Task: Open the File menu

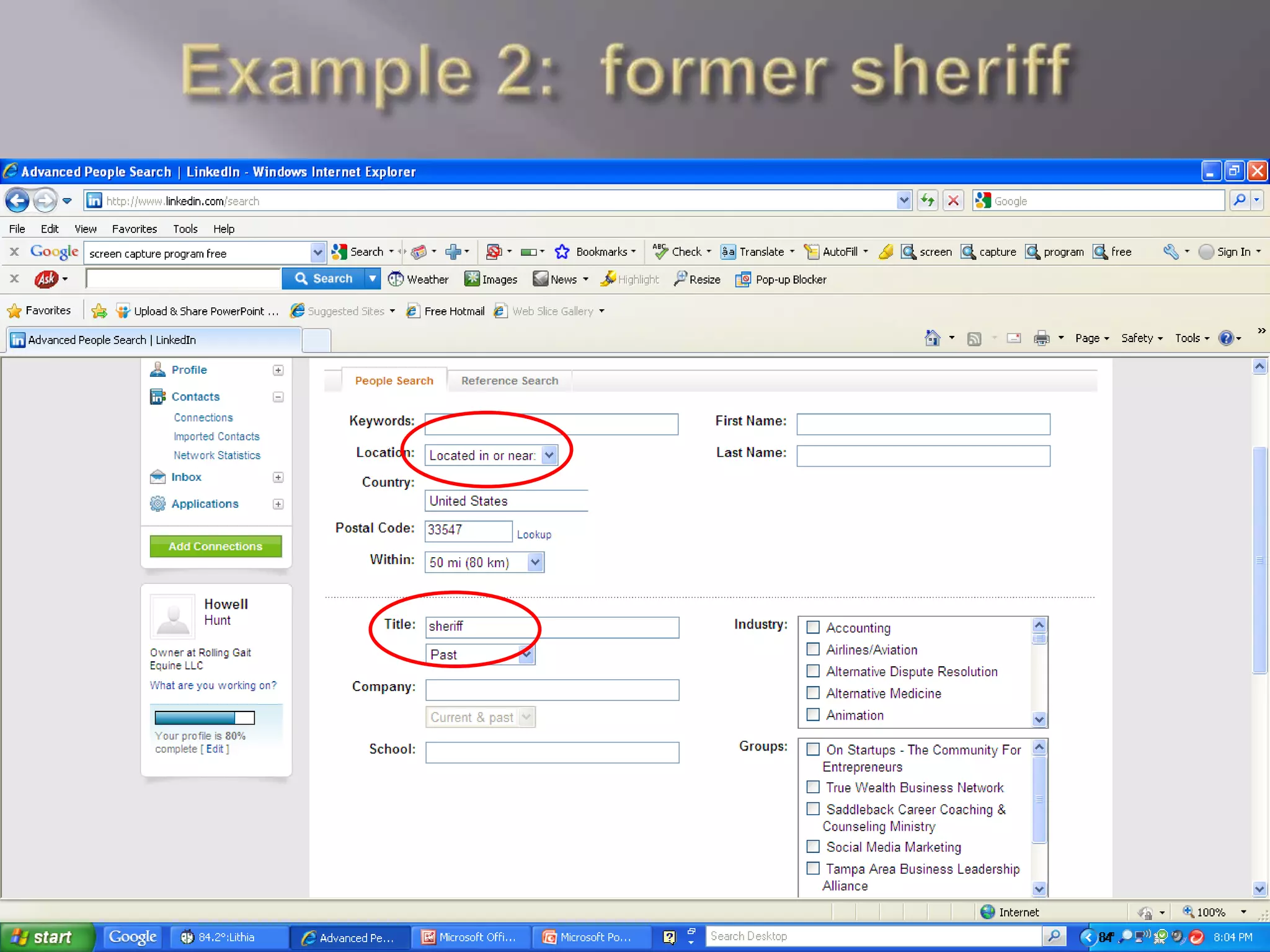Action: pyautogui.click(x=17, y=229)
